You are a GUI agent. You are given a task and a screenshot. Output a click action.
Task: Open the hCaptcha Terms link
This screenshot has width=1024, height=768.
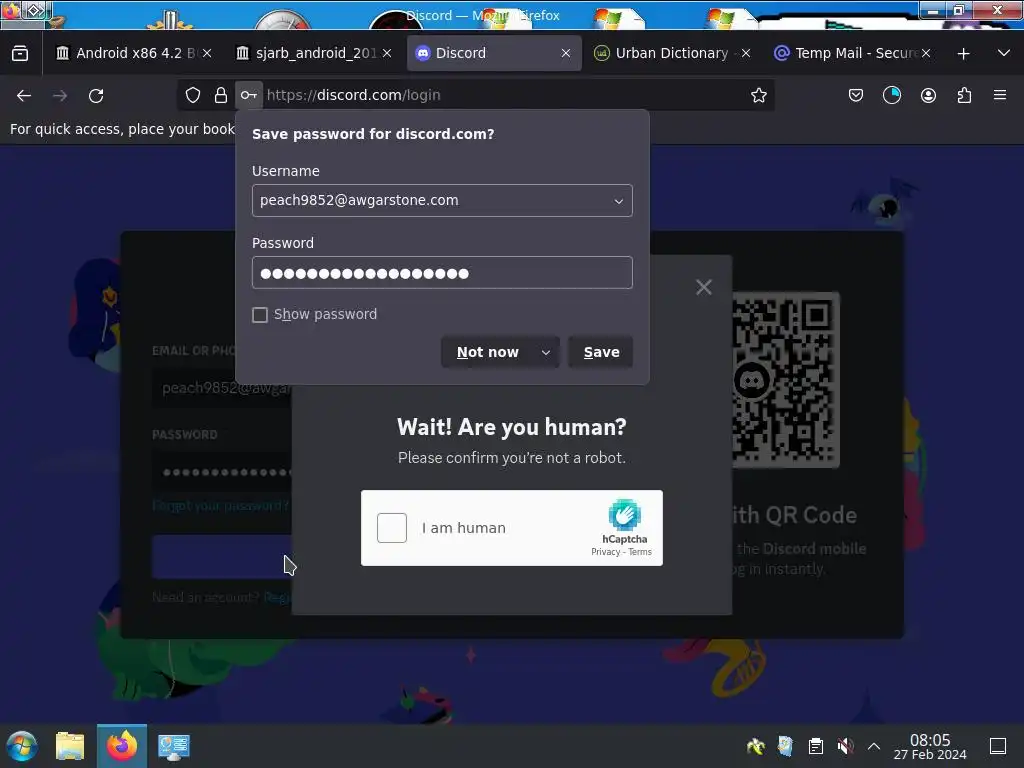(640, 552)
